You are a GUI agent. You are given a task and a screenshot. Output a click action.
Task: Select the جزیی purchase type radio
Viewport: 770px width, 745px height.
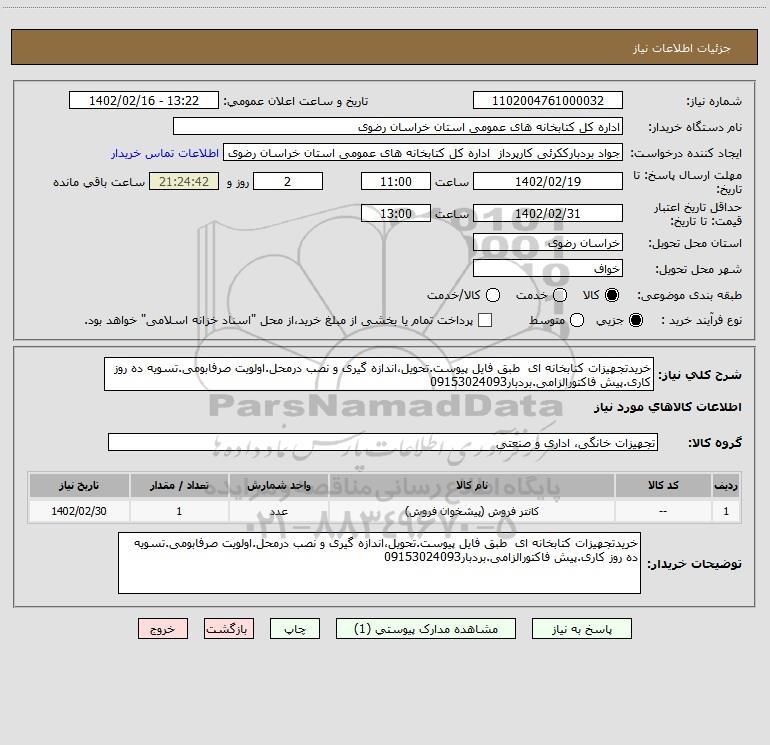635,320
